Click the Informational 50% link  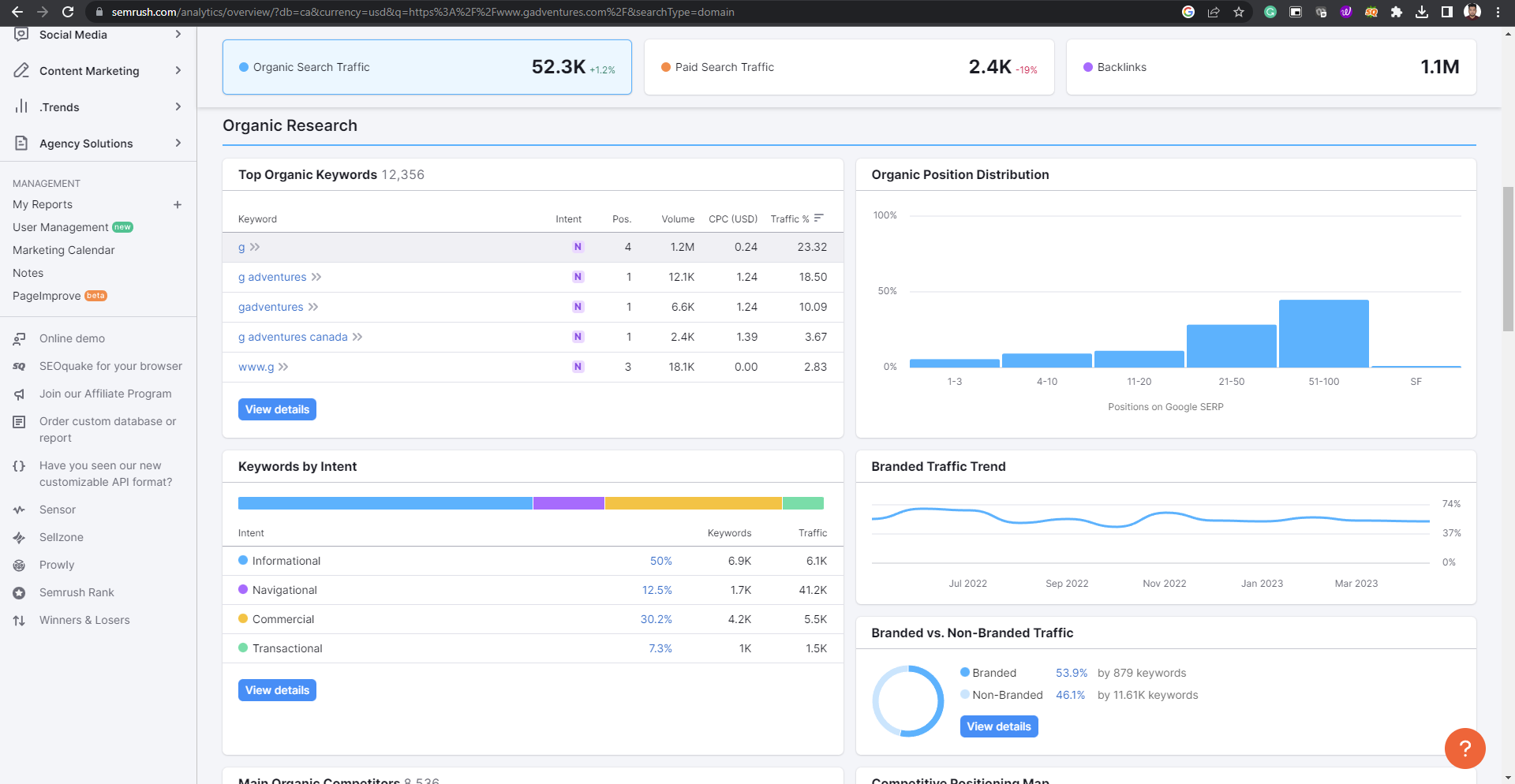point(661,561)
